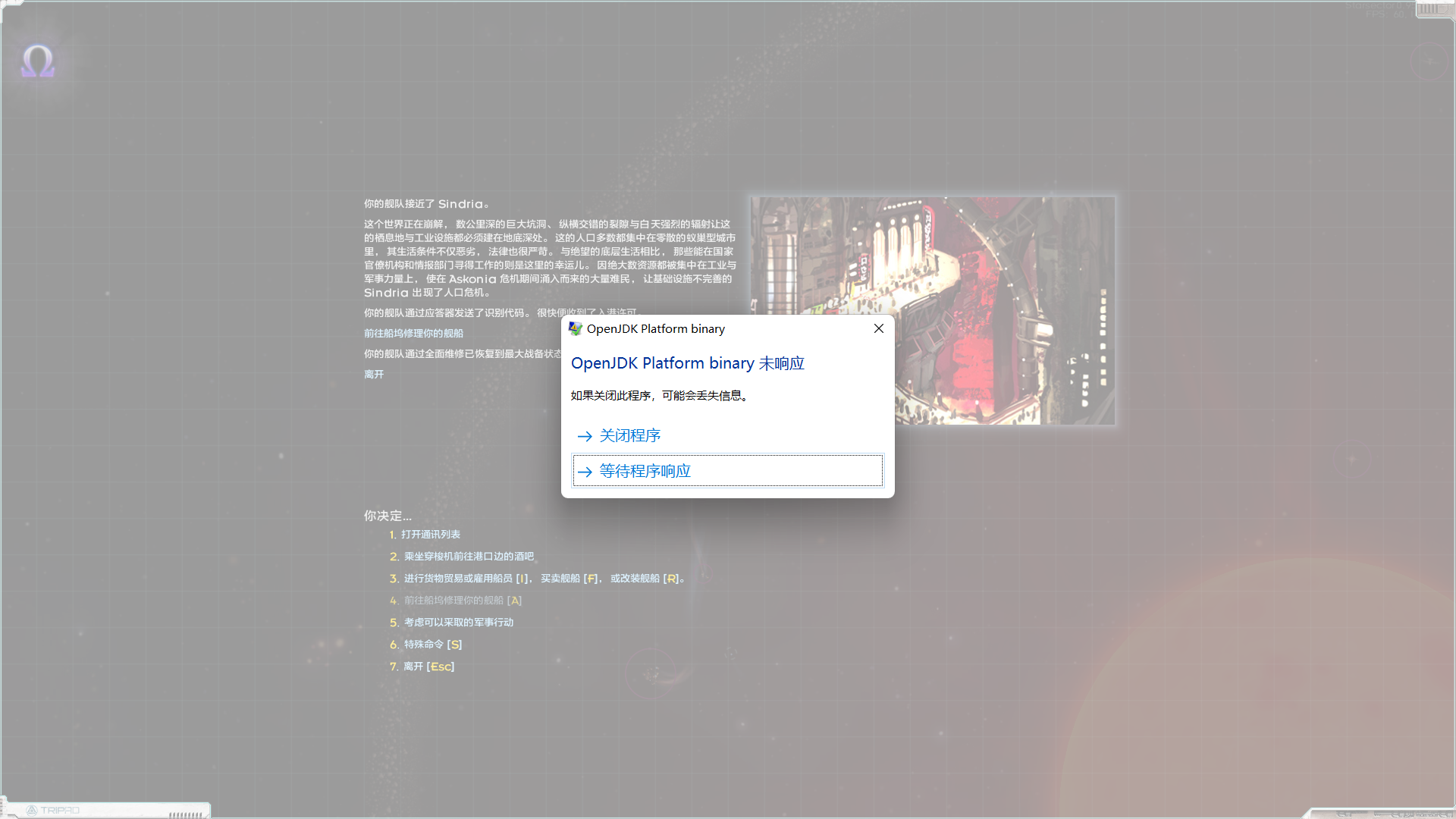Viewport: 1456px width, 819px height.
Task: Select 关闭程序 to close the program
Action: click(x=630, y=435)
